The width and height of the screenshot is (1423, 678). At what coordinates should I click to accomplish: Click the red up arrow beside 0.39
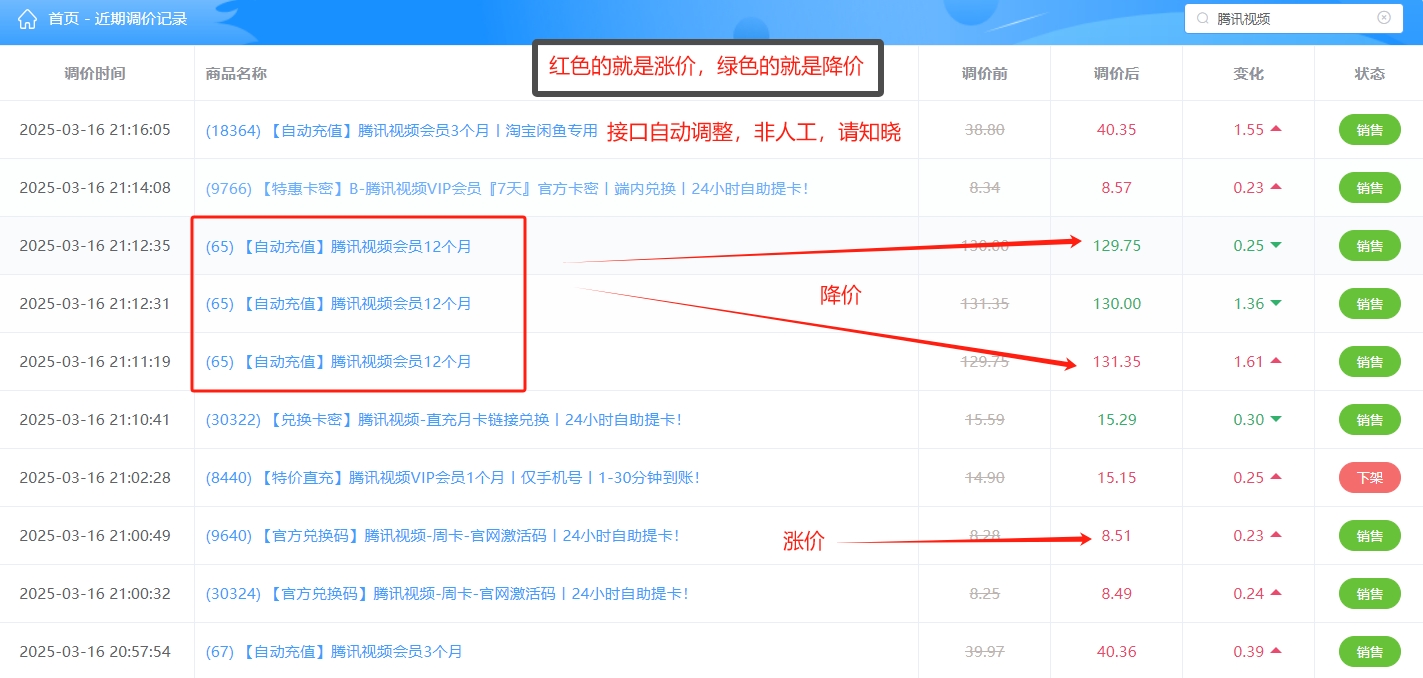coord(1275,651)
